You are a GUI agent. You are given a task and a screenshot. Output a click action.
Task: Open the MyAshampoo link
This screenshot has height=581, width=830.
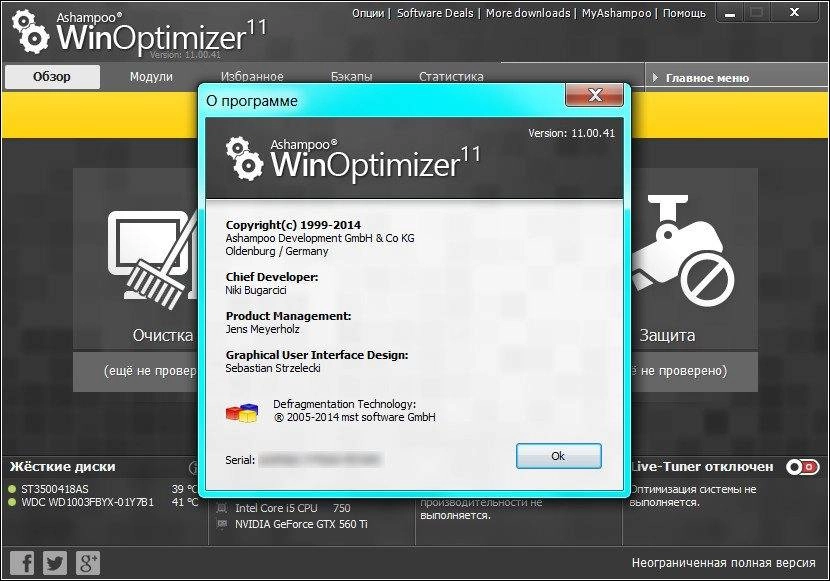616,13
